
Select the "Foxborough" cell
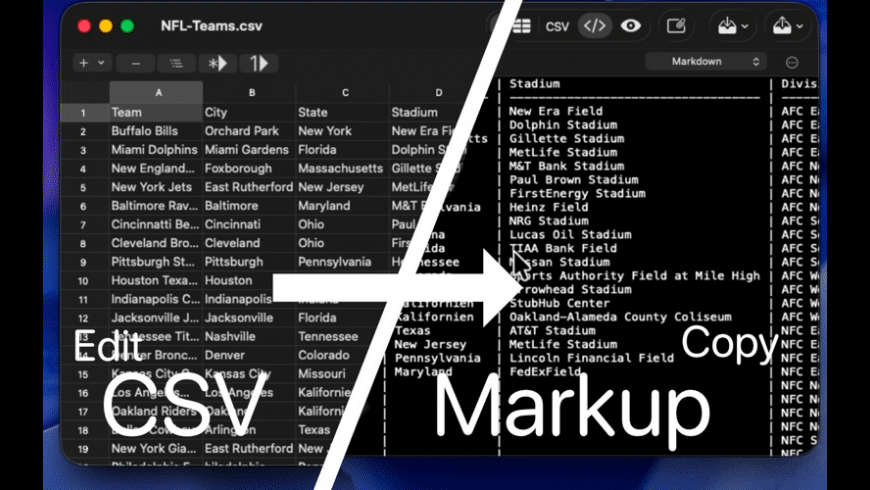[249, 169]
